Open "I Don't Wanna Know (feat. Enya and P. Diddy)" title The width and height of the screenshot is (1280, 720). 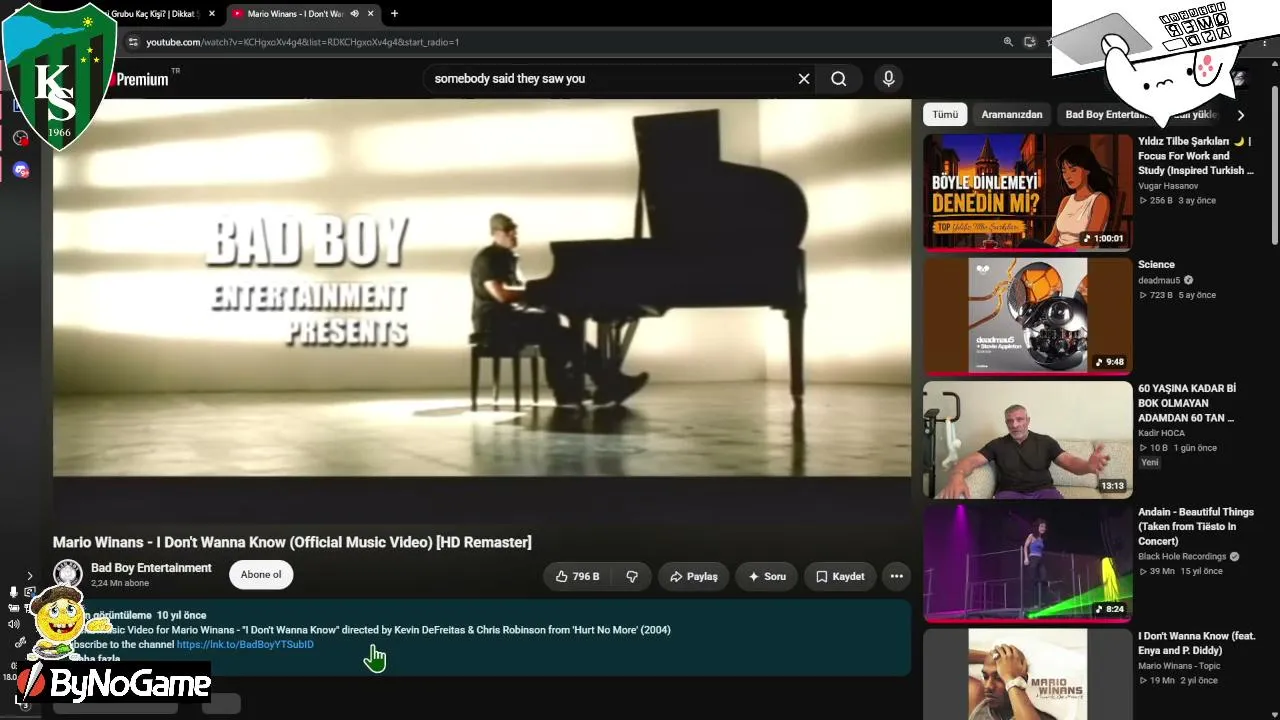(x=1197, y=643)
